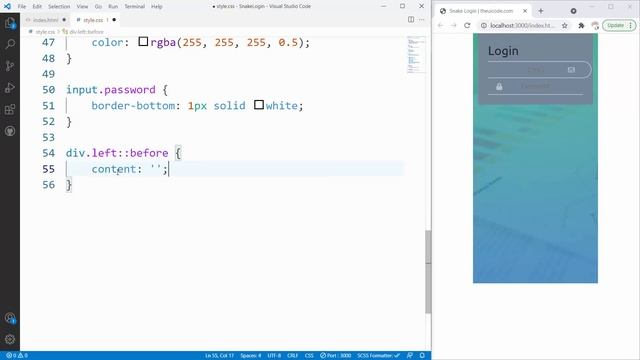Image resolution: width=640 pixels, height=360 pixels.
Task: Click the 'border-bottom' property text
Action: [x=133, y=106]
